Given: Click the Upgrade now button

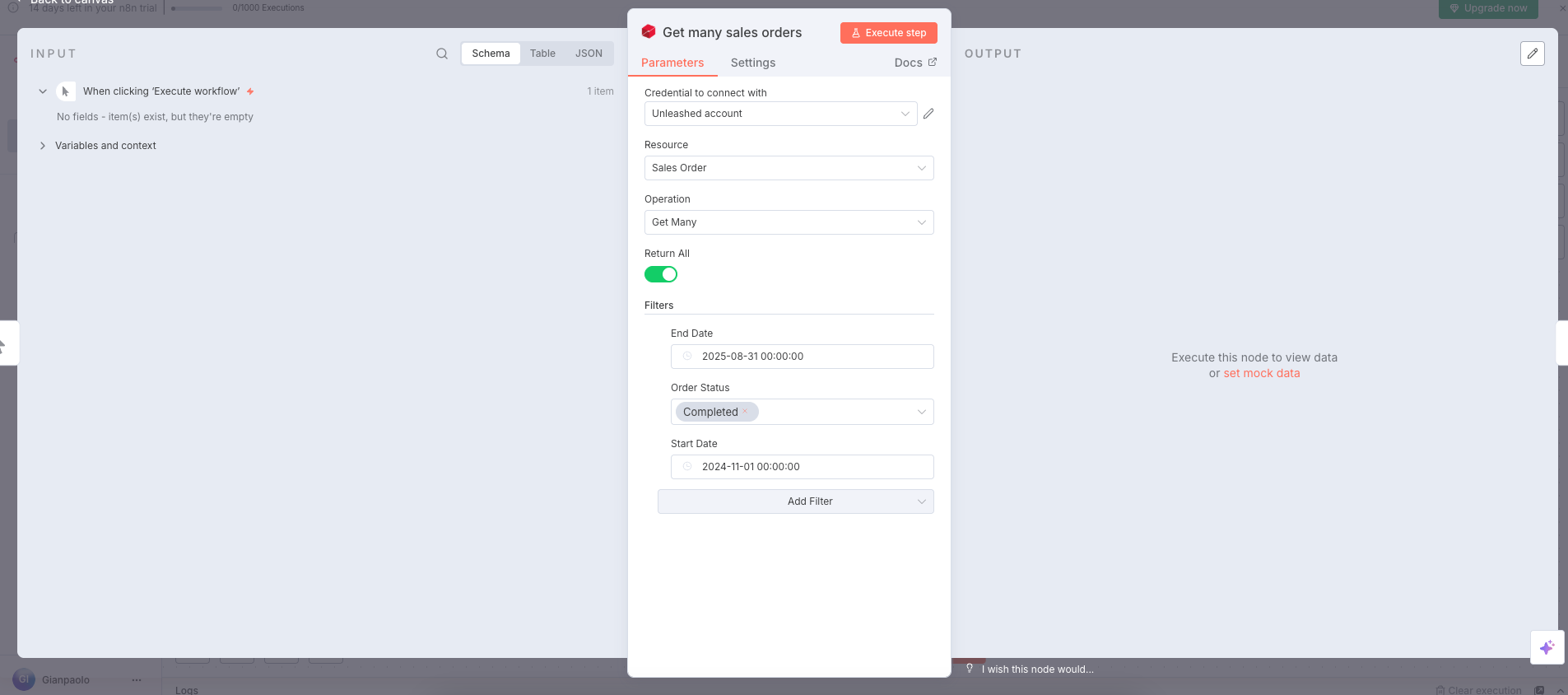Looking at the screenshot, I should [1488, 8].
